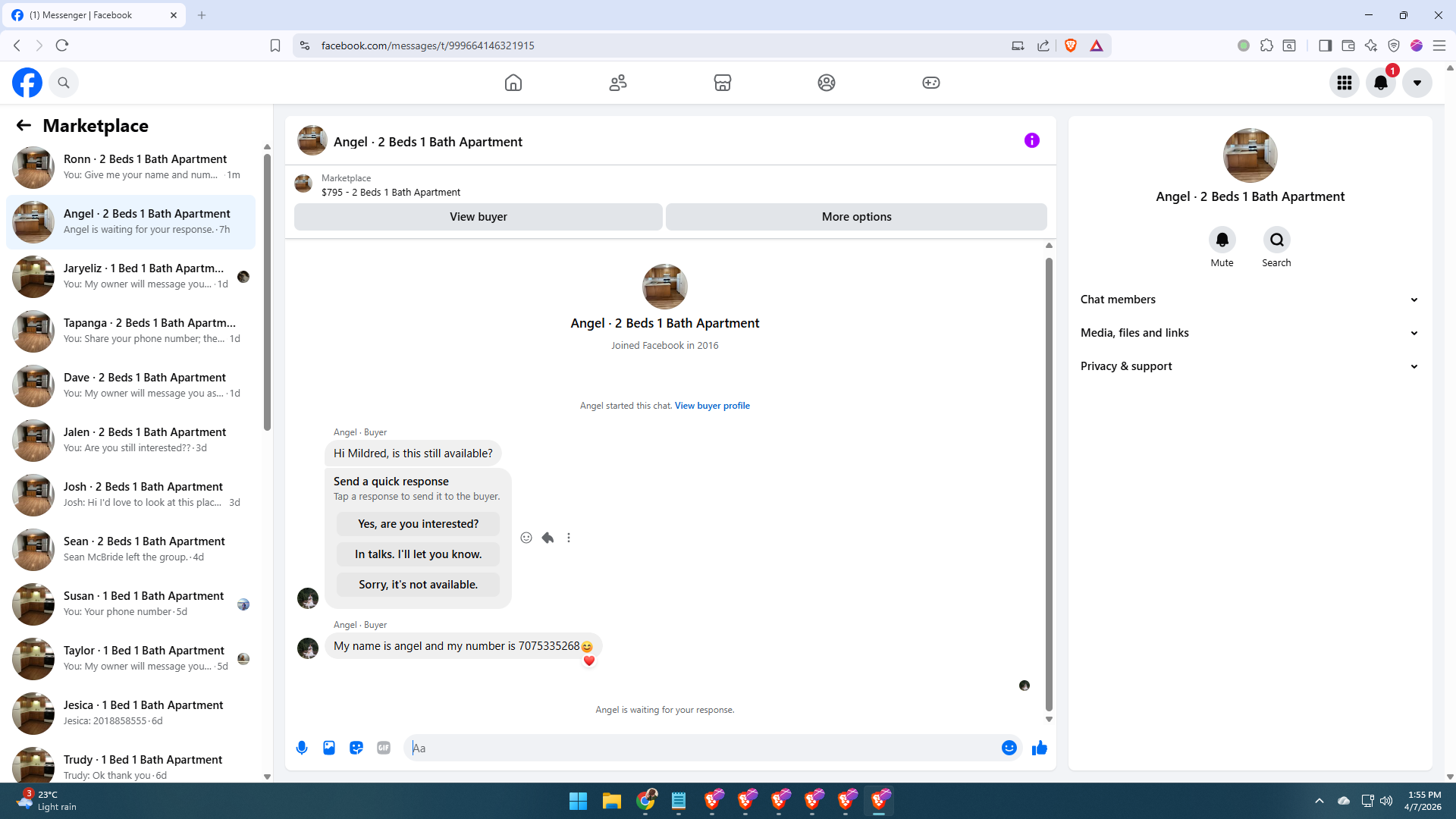Click the $795 listing thumbnail

[303, 184]
